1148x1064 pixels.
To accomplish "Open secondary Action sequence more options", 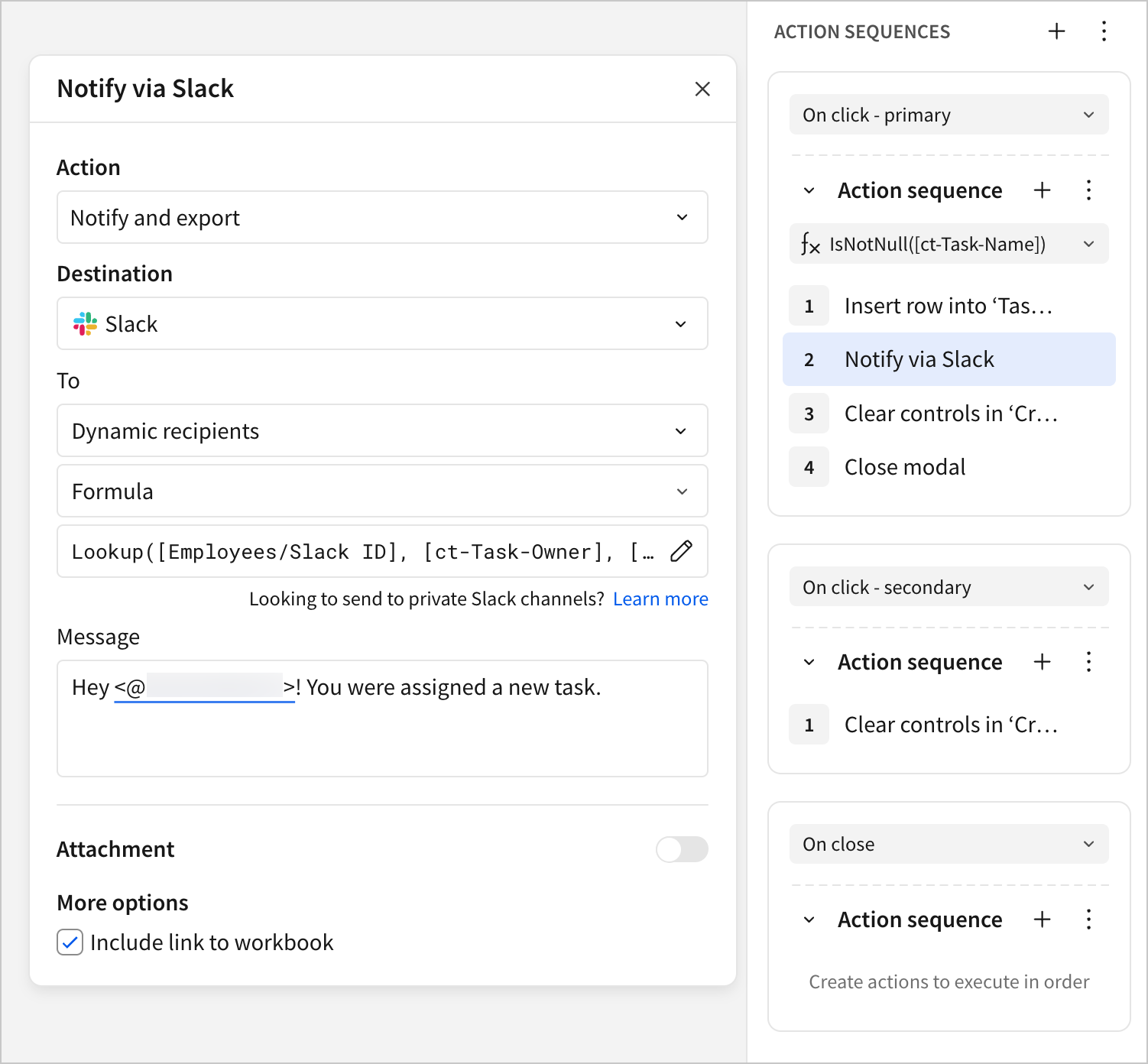I will click(1089, 662).
